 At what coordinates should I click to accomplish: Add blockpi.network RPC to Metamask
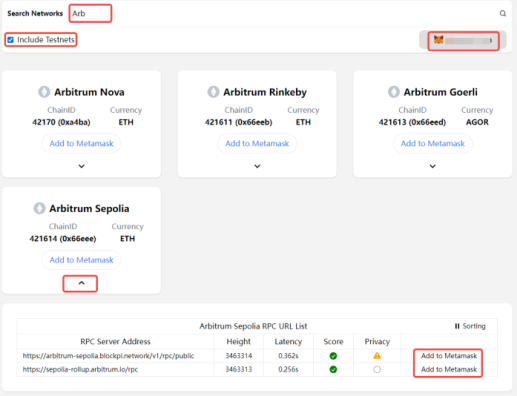(449, 356)
